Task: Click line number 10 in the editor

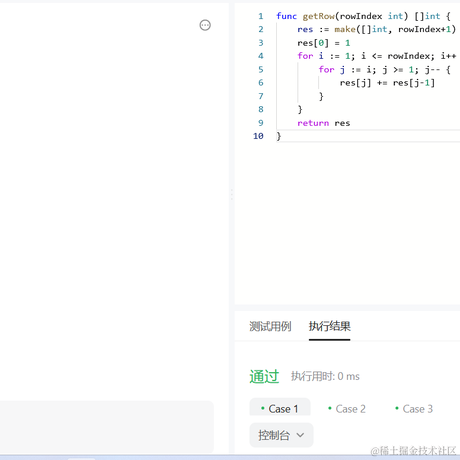Action: coord(258,136)
